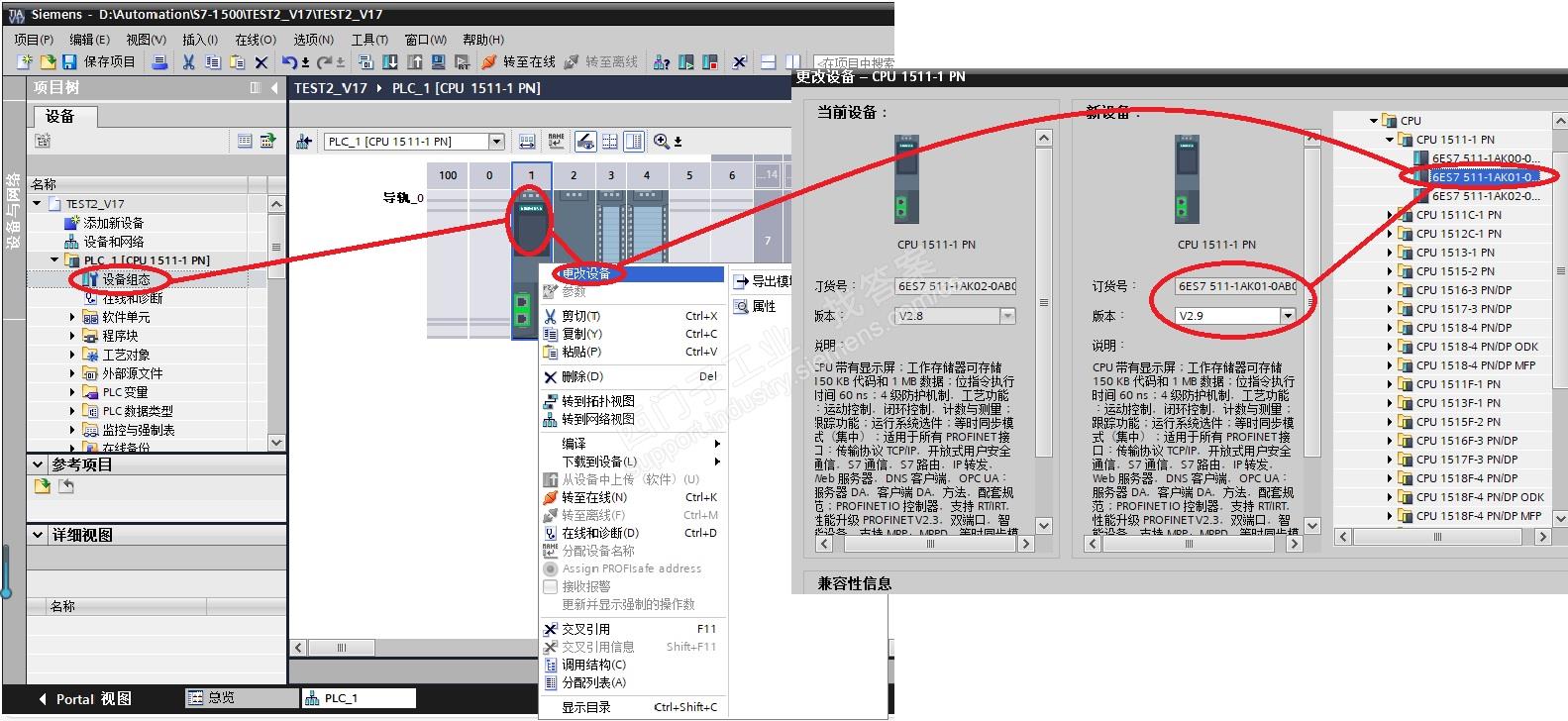Click the Delete X icon in toolbar

tap(261, 62)
